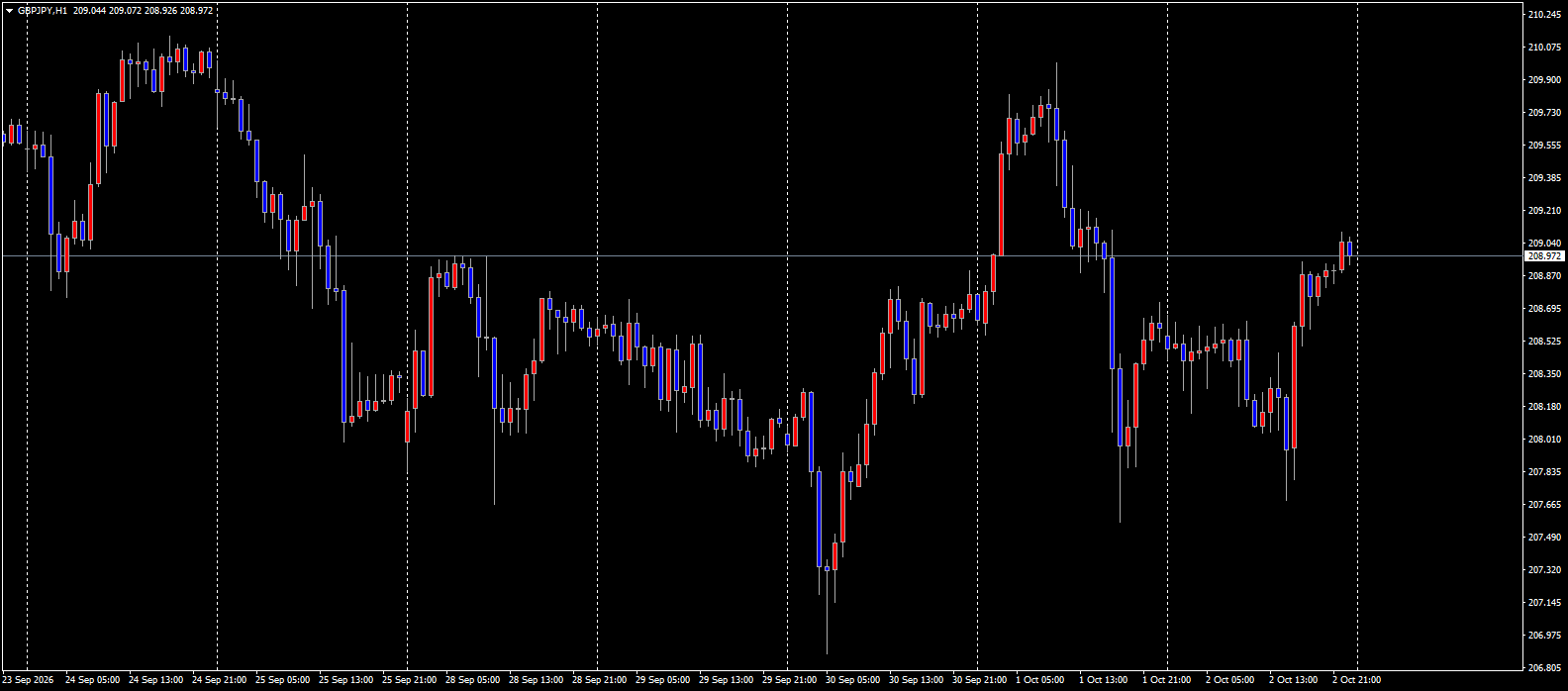Click the 29 Sep 21:00 time label

[x=789, y=680]
